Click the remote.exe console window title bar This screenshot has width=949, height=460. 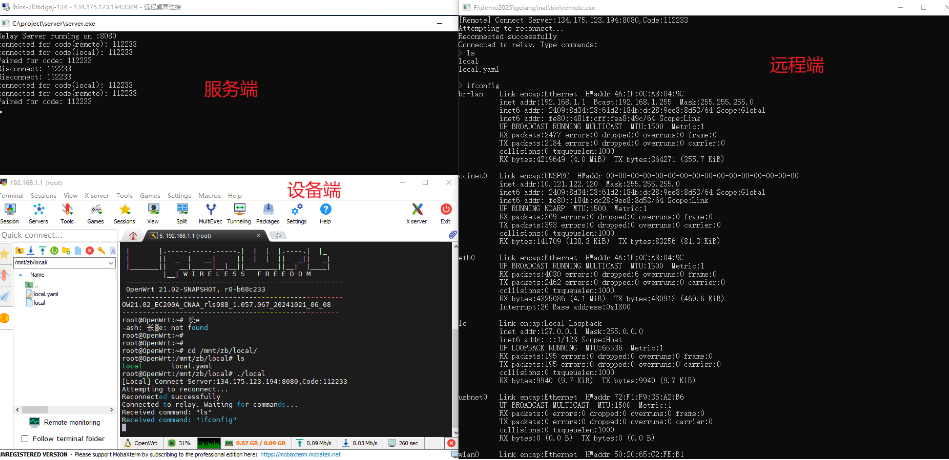click(x=703, y=7)
